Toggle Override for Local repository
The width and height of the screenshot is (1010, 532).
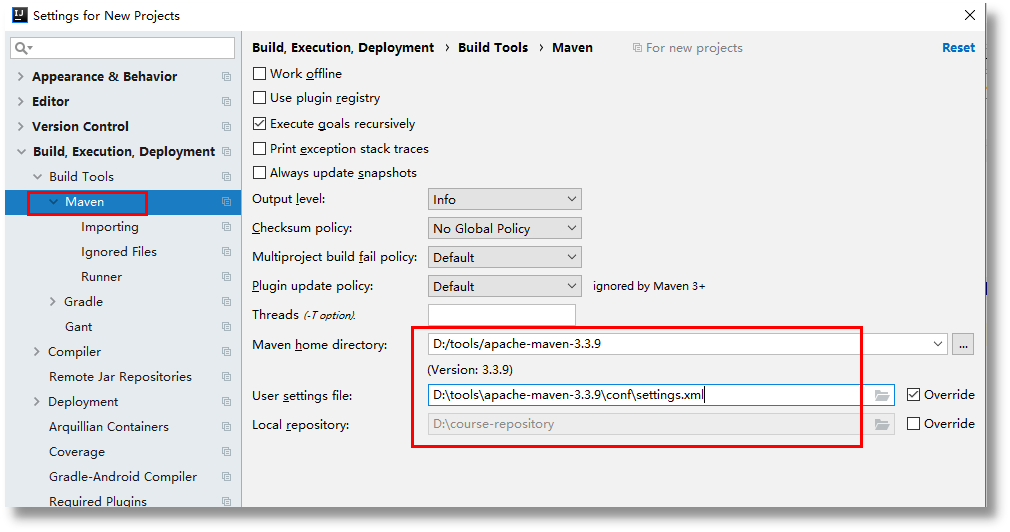(x=913, y=424)
